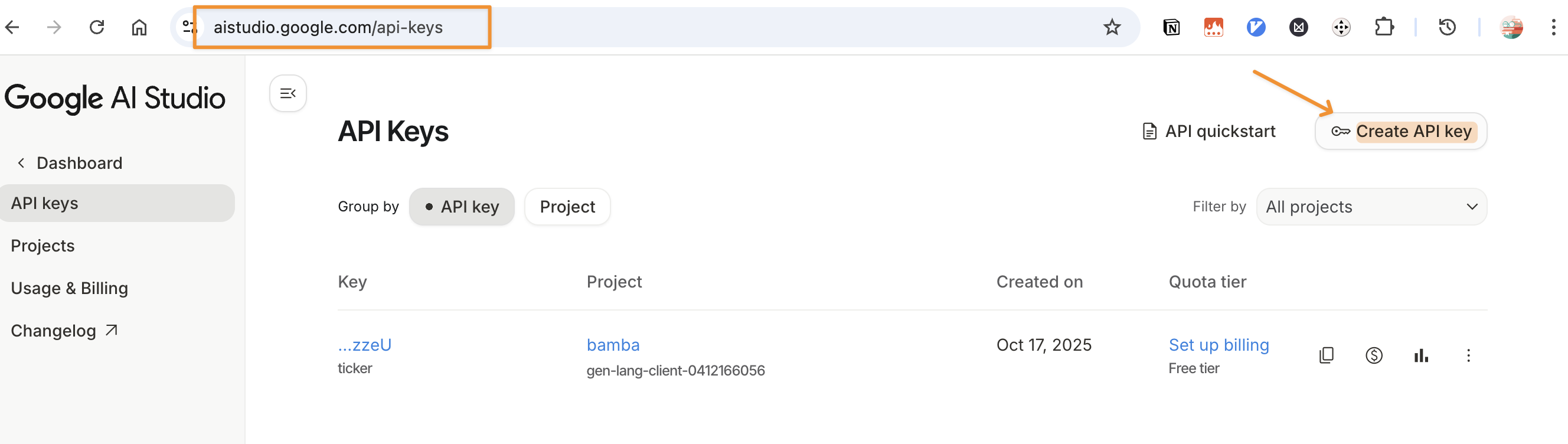Expand the All projects filter dropdown
Image resolution: width=1568 pixels, height=444 pixels.
coord(1371,207)
